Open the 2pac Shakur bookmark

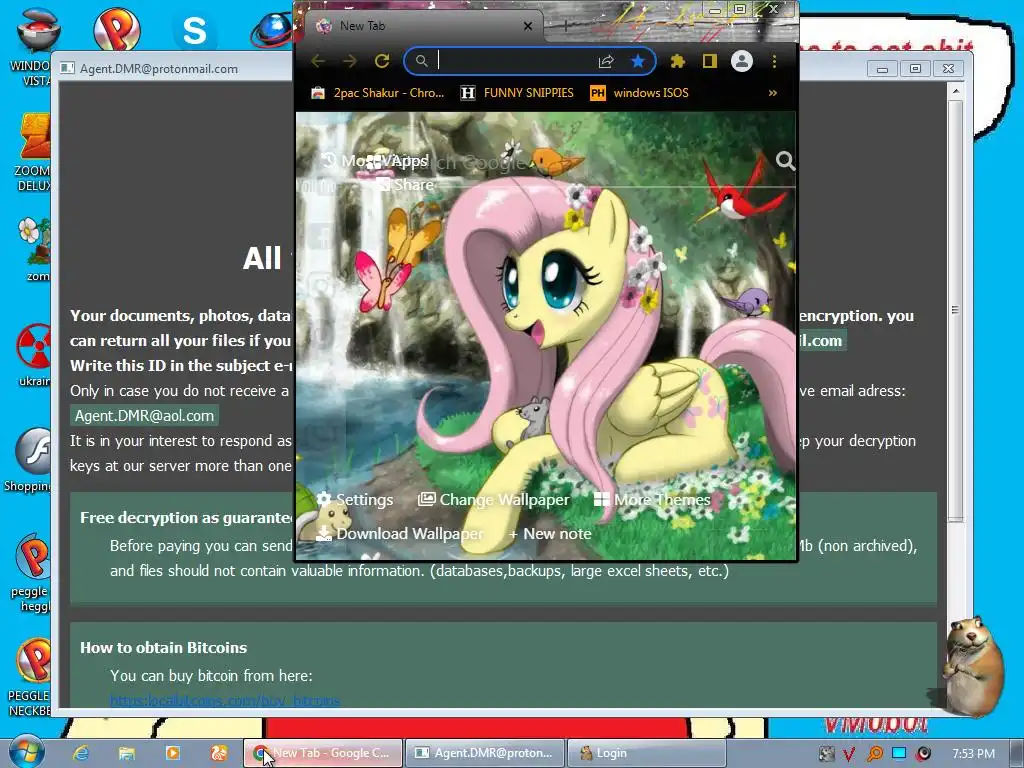[377, 93]
